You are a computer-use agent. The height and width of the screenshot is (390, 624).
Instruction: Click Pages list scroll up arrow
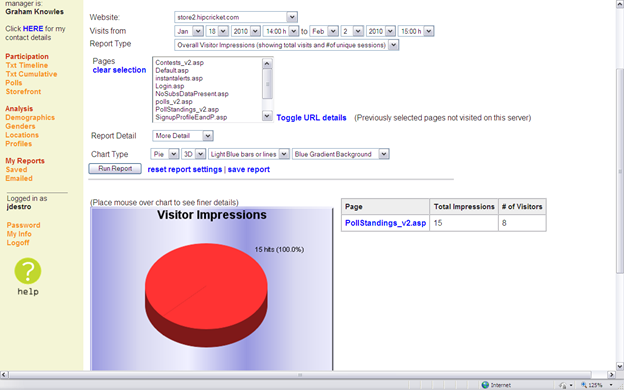[267, 63]
